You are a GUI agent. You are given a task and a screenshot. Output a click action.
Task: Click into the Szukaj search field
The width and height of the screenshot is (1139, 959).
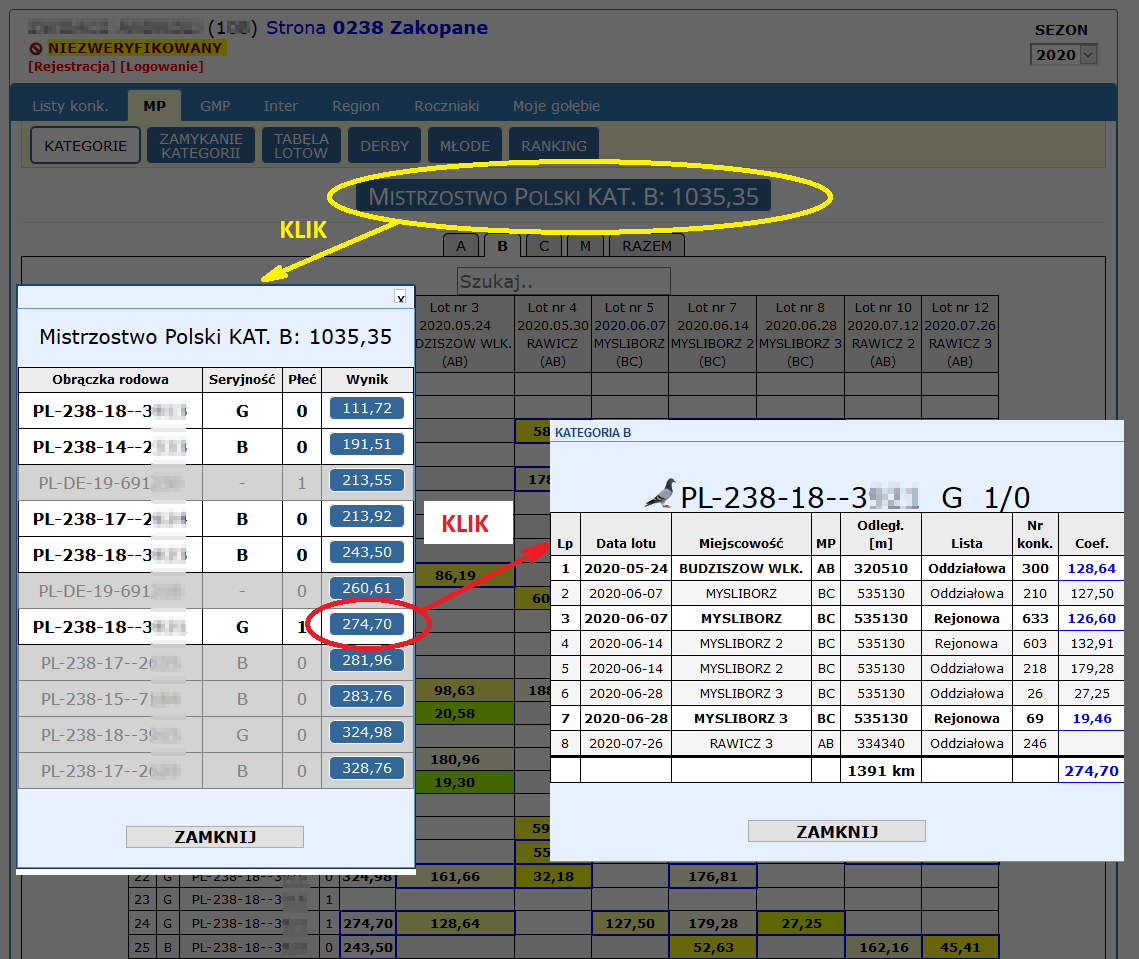click(x=563, y=282)
